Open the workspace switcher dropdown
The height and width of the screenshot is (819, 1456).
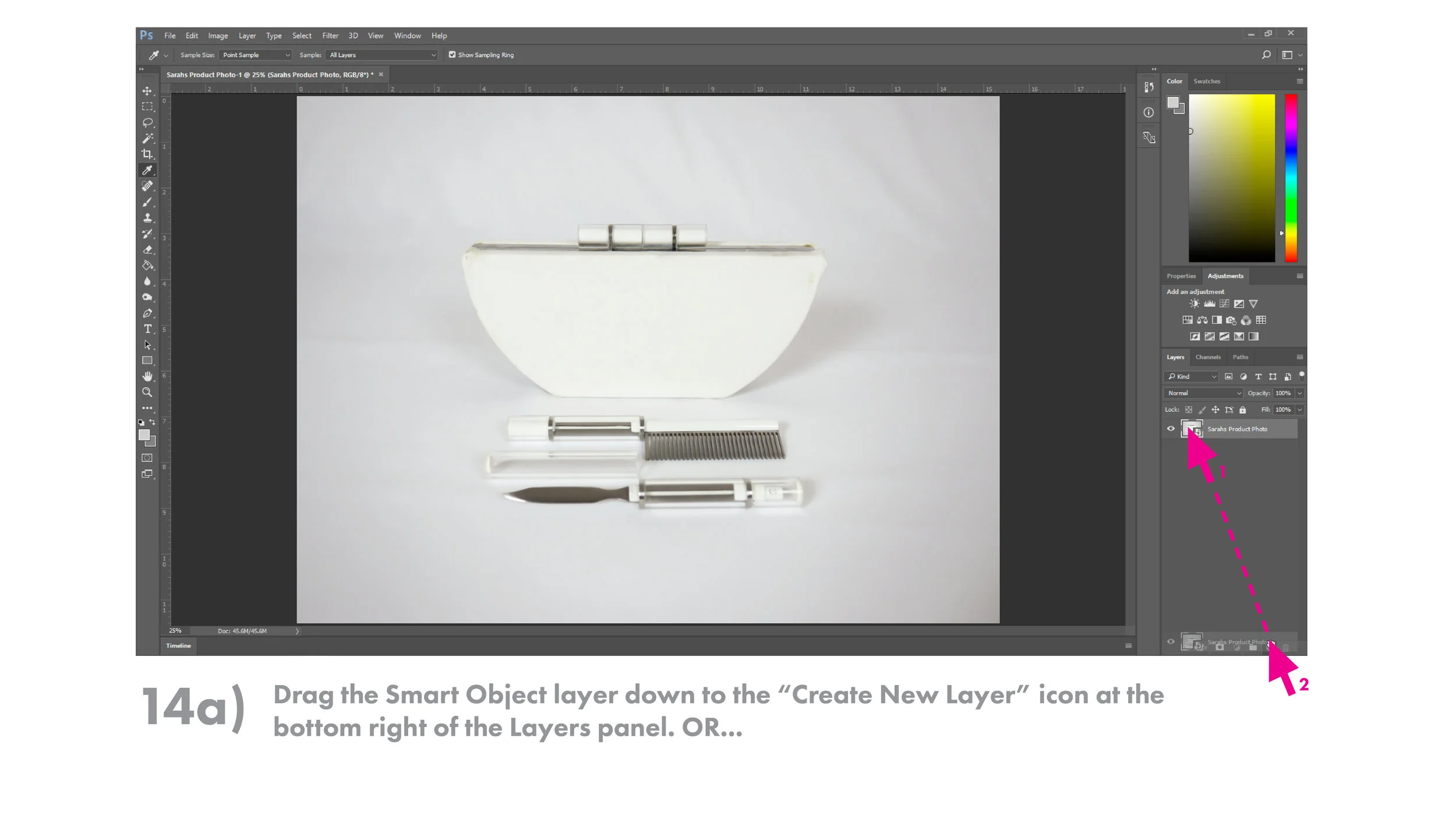click(x=1291, y=55)
